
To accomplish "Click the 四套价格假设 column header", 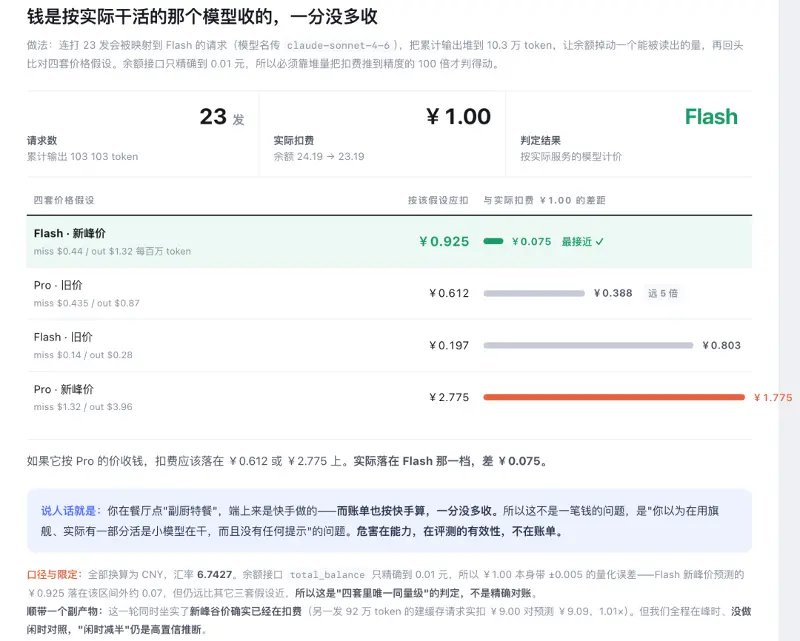I will point(64,200).
